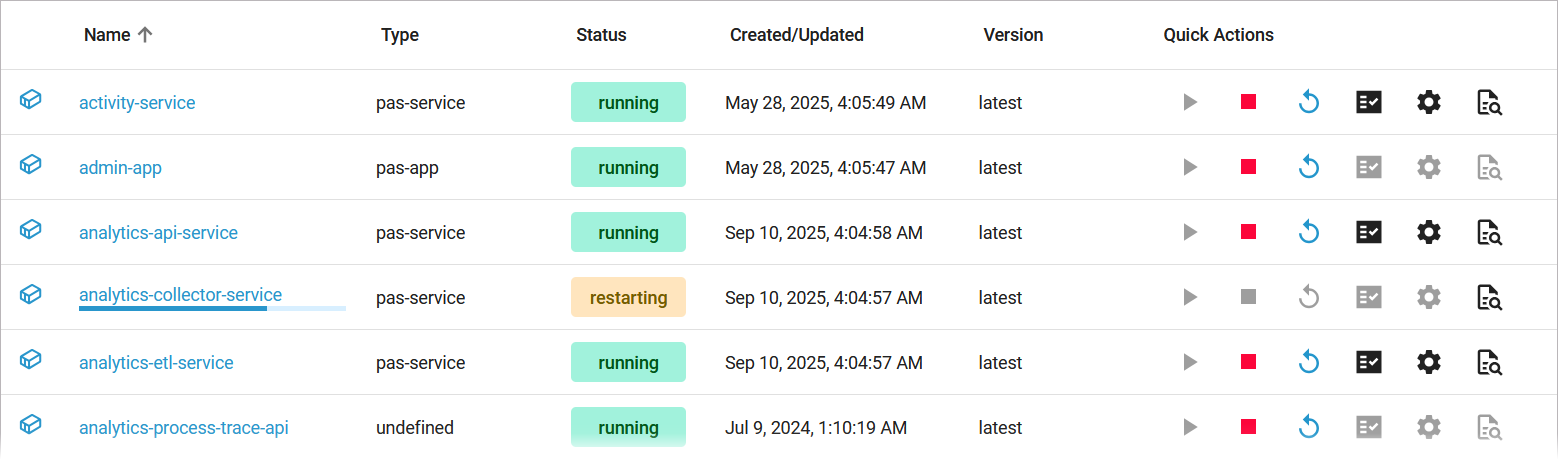View logs for analytics-collector-service

coord(1490,298)
